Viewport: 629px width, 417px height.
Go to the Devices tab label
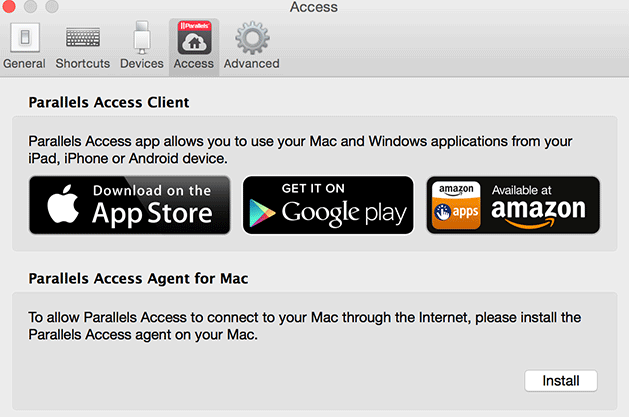click(x=142, y=63)
